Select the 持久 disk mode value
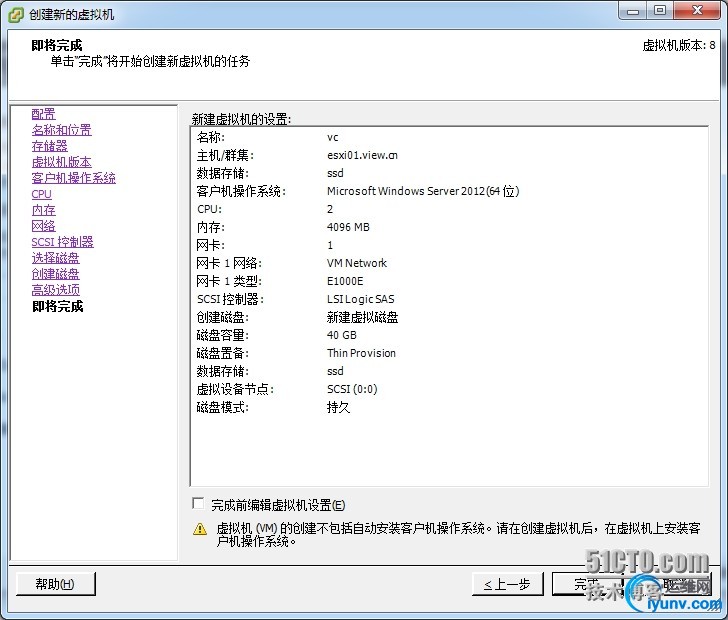 pyautogui.click(x=338, y=407)
